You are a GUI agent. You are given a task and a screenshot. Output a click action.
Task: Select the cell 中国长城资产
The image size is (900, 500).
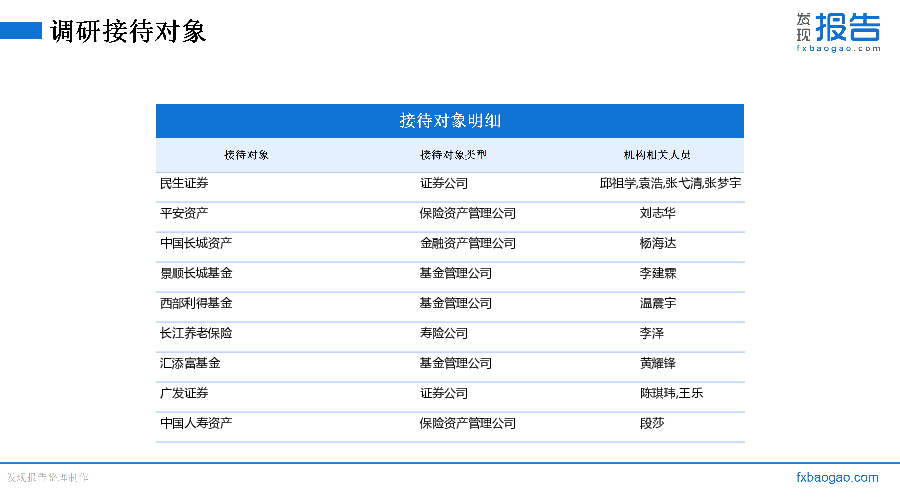point(196,243)
